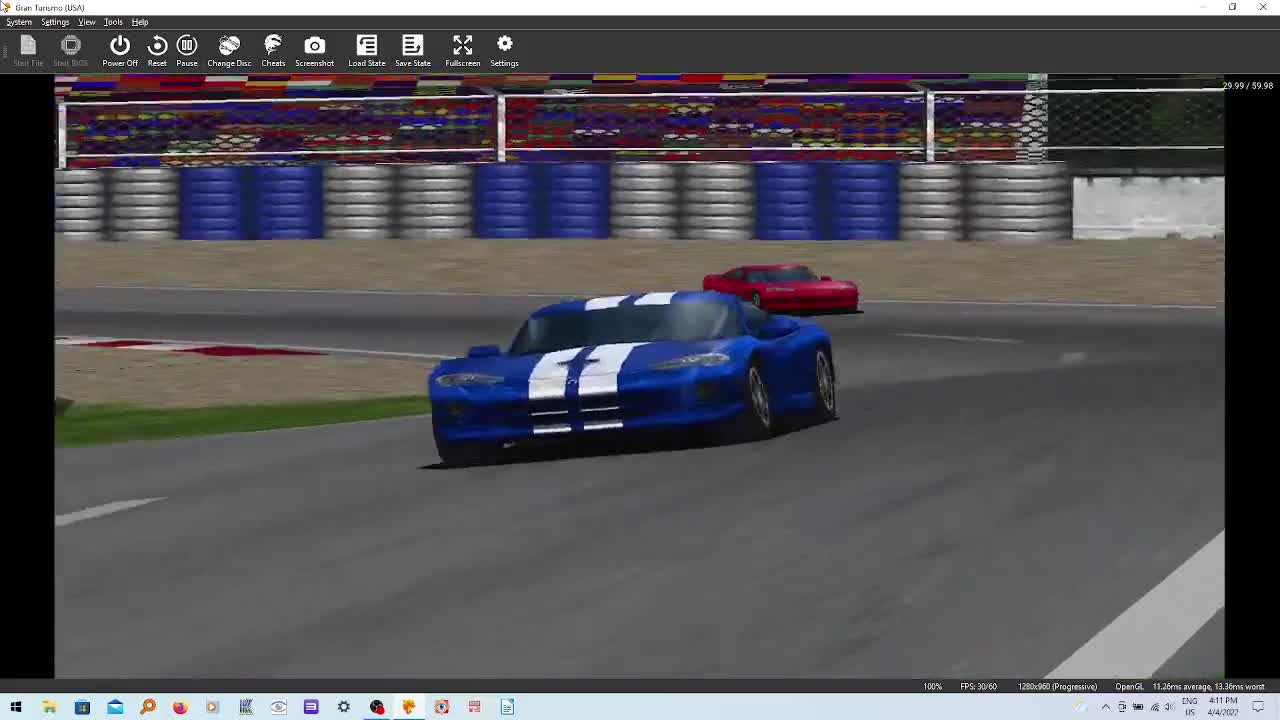Launch Firefox from the taskbar

pyautogui.click(x=180, y=707)
